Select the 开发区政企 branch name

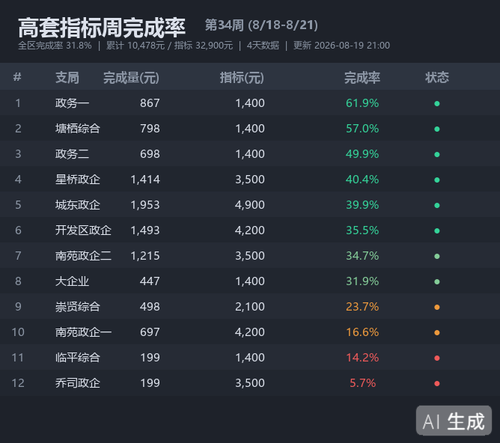tap(83, 230)
